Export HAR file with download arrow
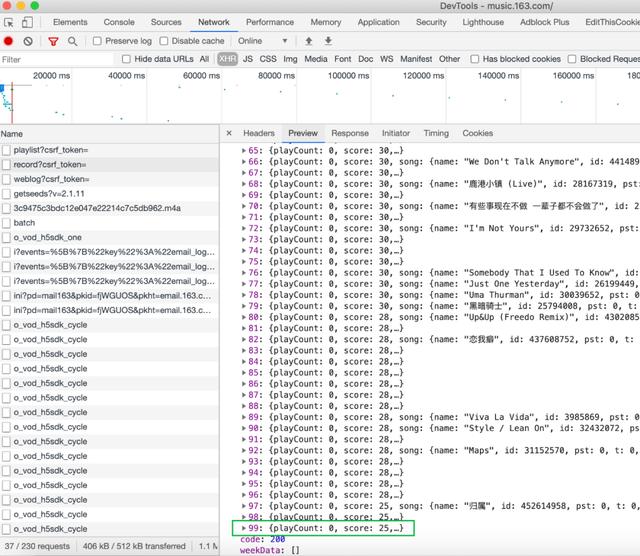Viewport: 640px width, 556px height. pos(328,41)
